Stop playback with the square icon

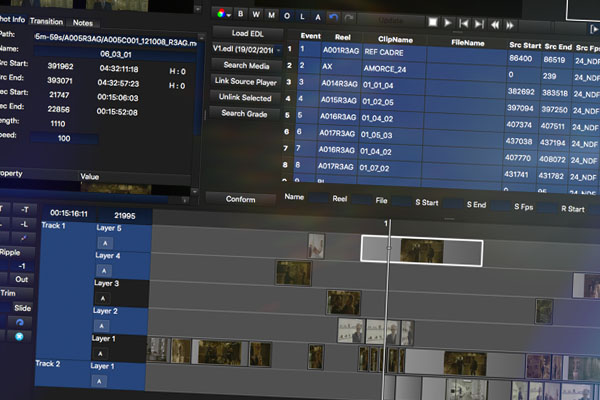coord(433,22)
